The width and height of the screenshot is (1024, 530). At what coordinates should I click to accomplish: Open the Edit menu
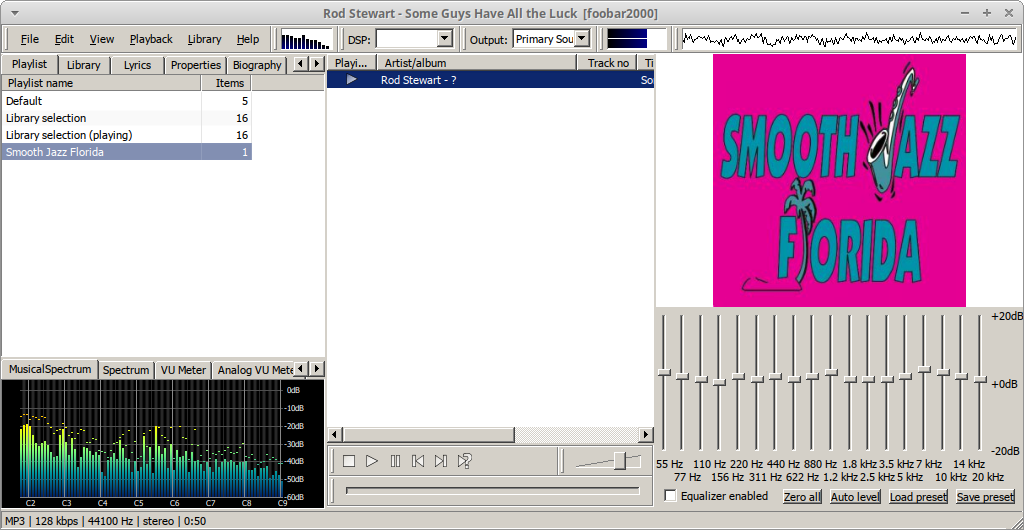(x=64, y=39)
